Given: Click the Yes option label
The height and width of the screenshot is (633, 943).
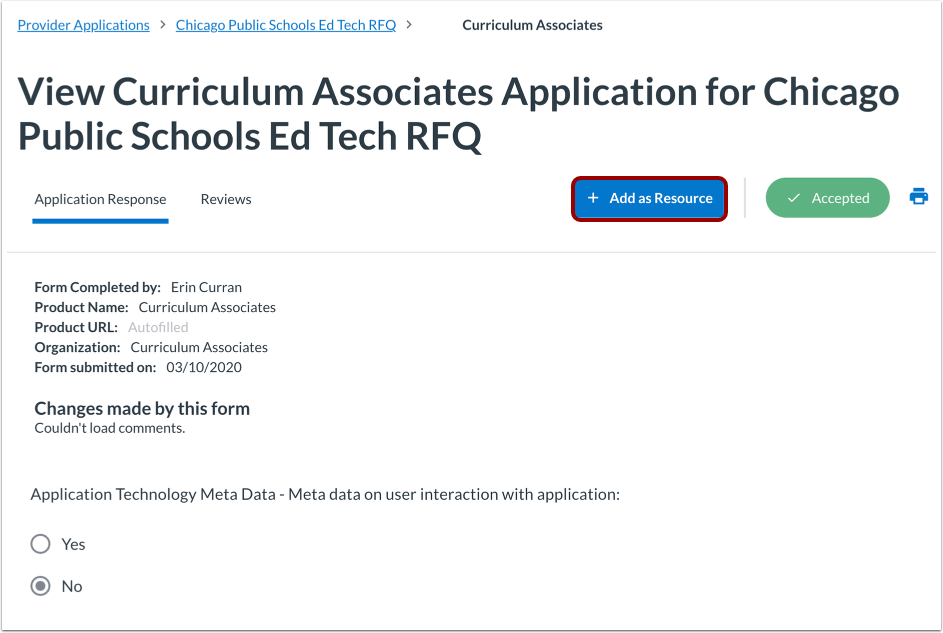Looking at the screenshot, I should tap(73, 545).
